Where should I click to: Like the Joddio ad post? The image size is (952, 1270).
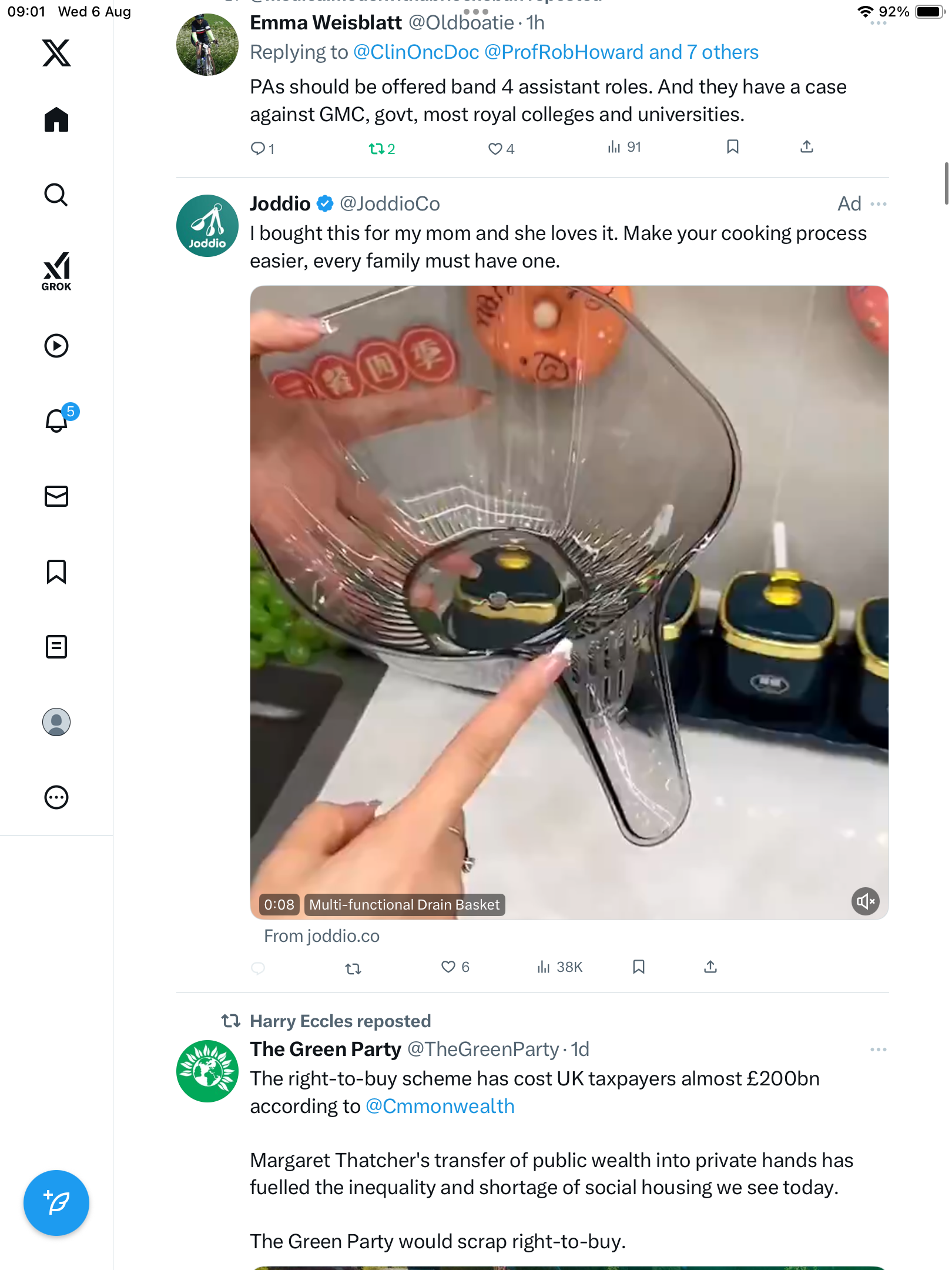(448, 967)
